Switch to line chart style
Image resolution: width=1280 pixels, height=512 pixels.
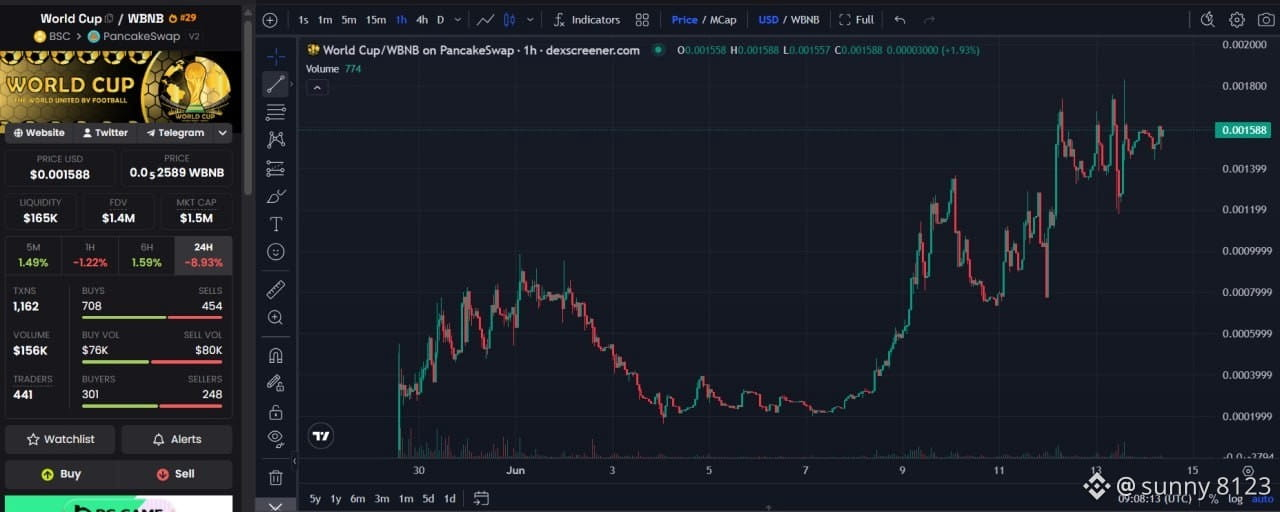(x=485, y=20)
